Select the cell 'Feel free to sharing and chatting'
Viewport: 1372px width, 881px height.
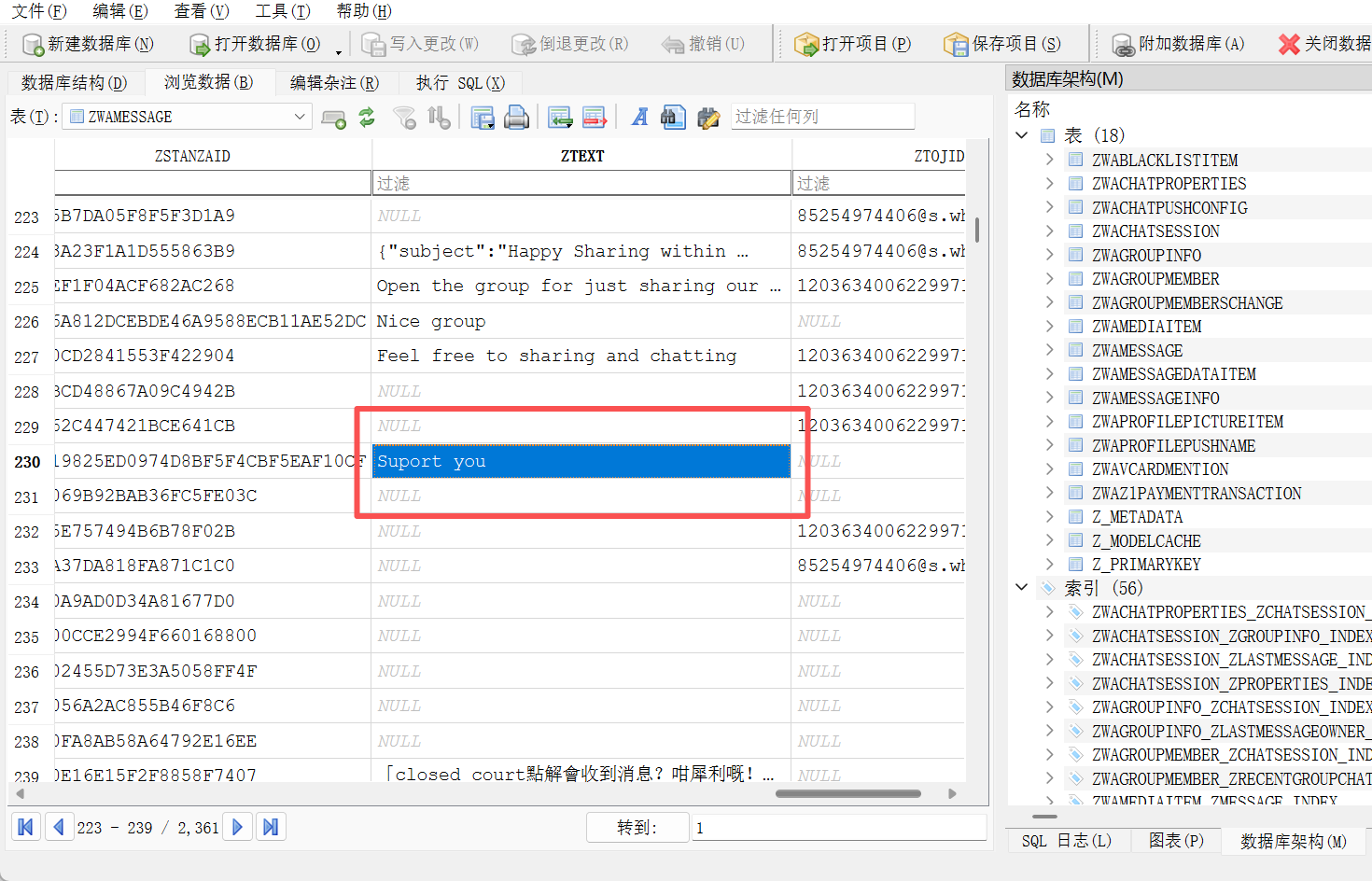click(x=581, y=356)
